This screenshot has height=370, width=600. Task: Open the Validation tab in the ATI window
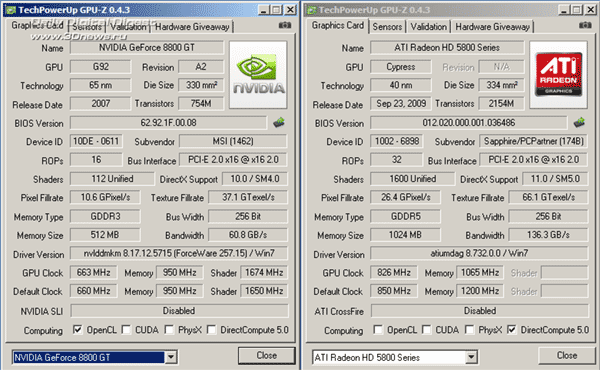(x=429, y=27)
